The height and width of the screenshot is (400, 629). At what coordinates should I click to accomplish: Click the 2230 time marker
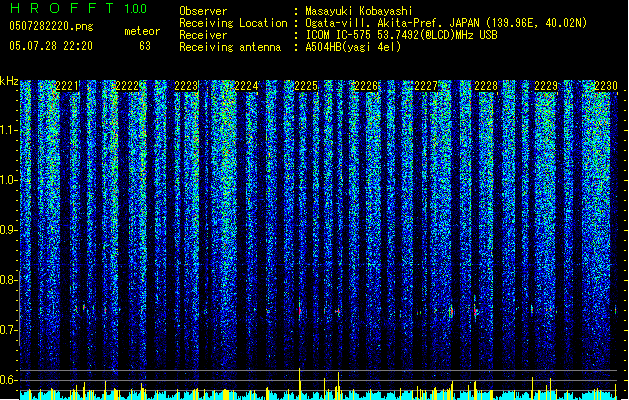(x=606, y=86)
